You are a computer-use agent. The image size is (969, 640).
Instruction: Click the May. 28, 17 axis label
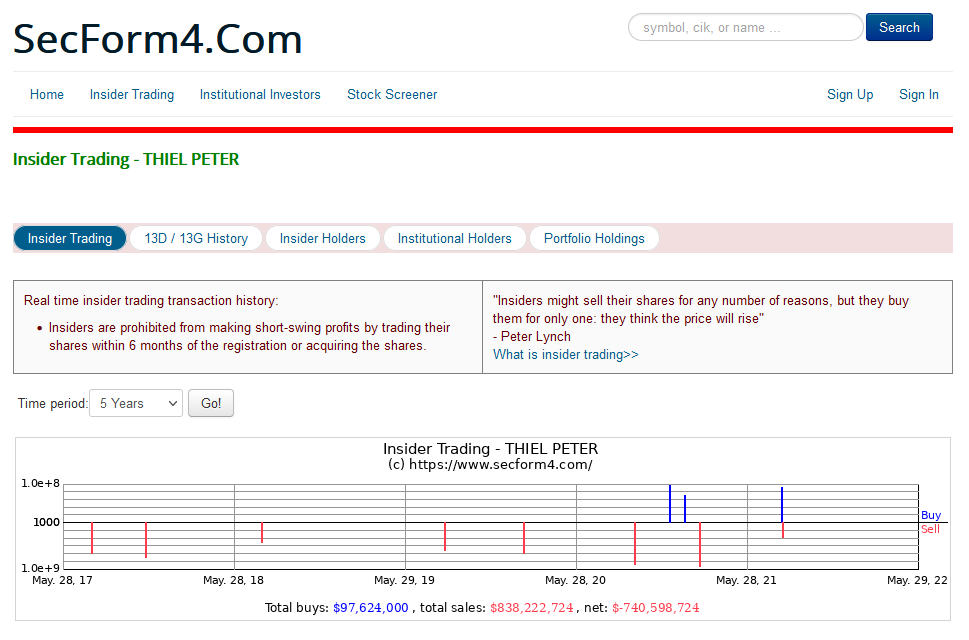(62, 580)
